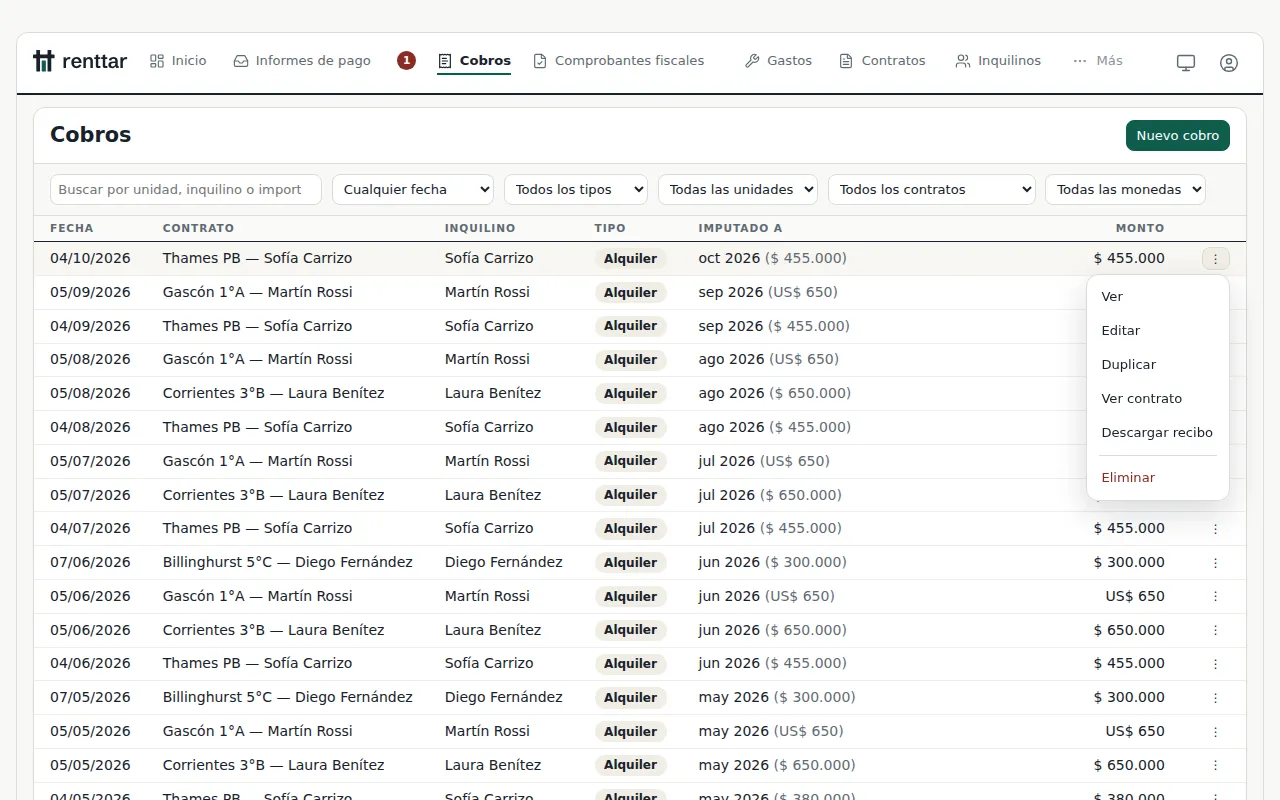Open the display/monitor icon in header

[1186, 62]
